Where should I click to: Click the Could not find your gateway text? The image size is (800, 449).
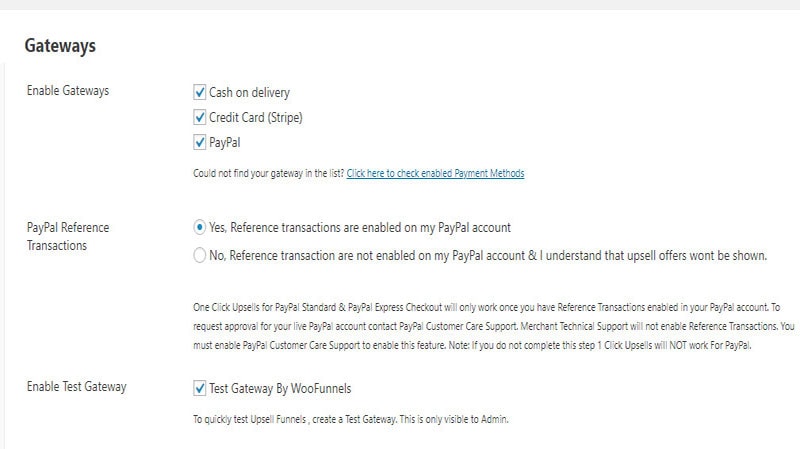[x=268, y=173]
